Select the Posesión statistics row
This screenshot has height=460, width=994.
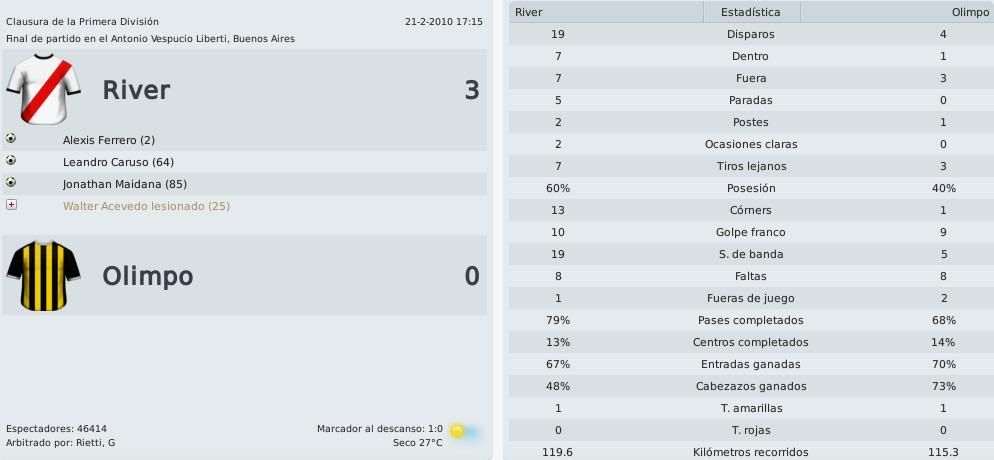coord(751,188)
